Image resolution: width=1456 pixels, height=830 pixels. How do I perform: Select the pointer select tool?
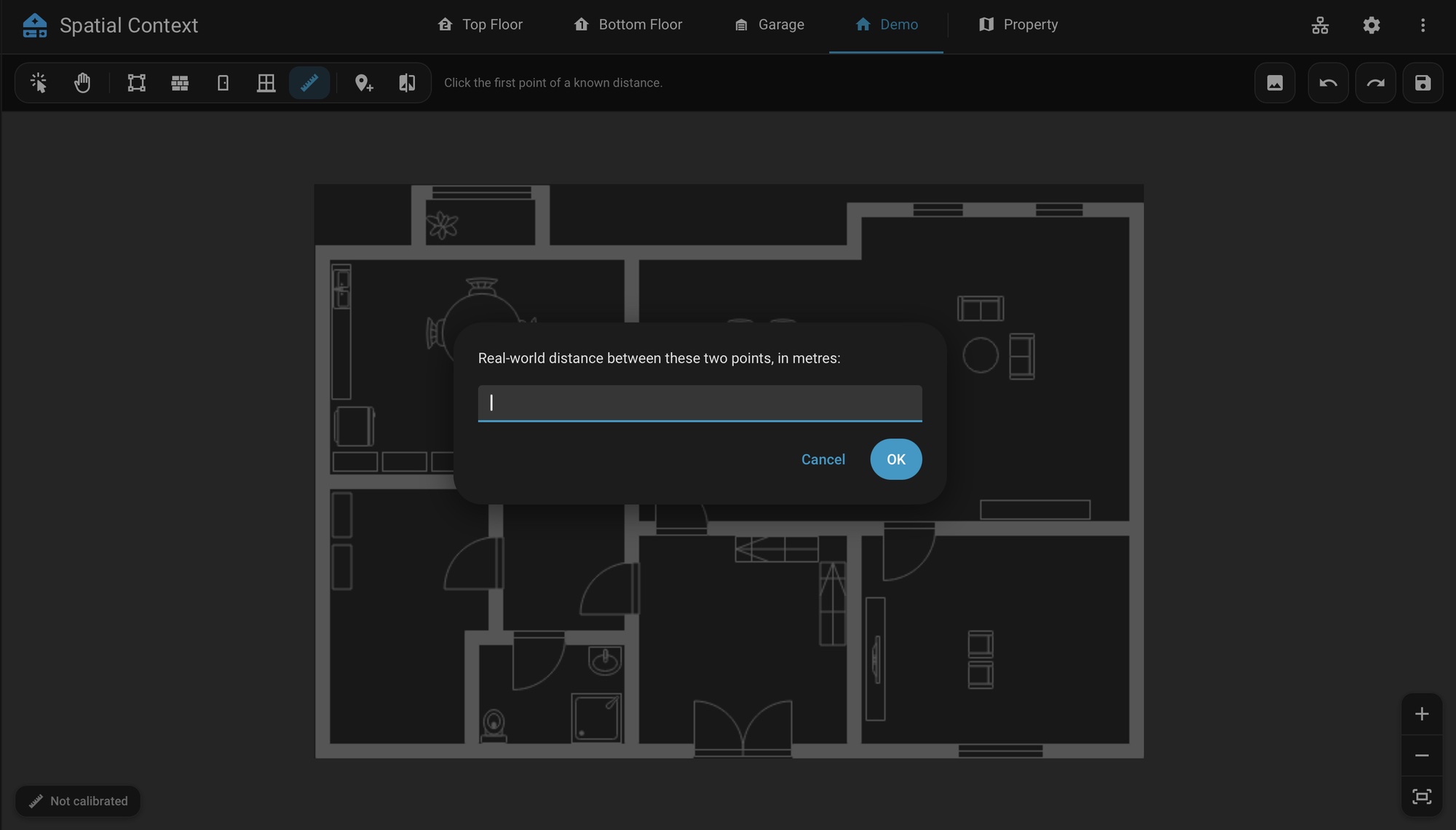[39, 83]
